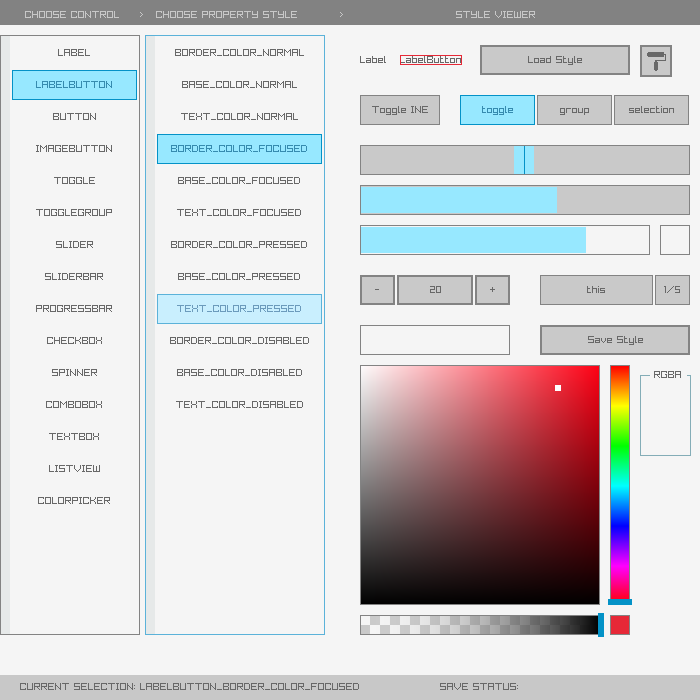Image resolution: width=700 pixels, height=700 pixels.
Task: Toggle the 'Toggle INE' button
Action: 400,110
